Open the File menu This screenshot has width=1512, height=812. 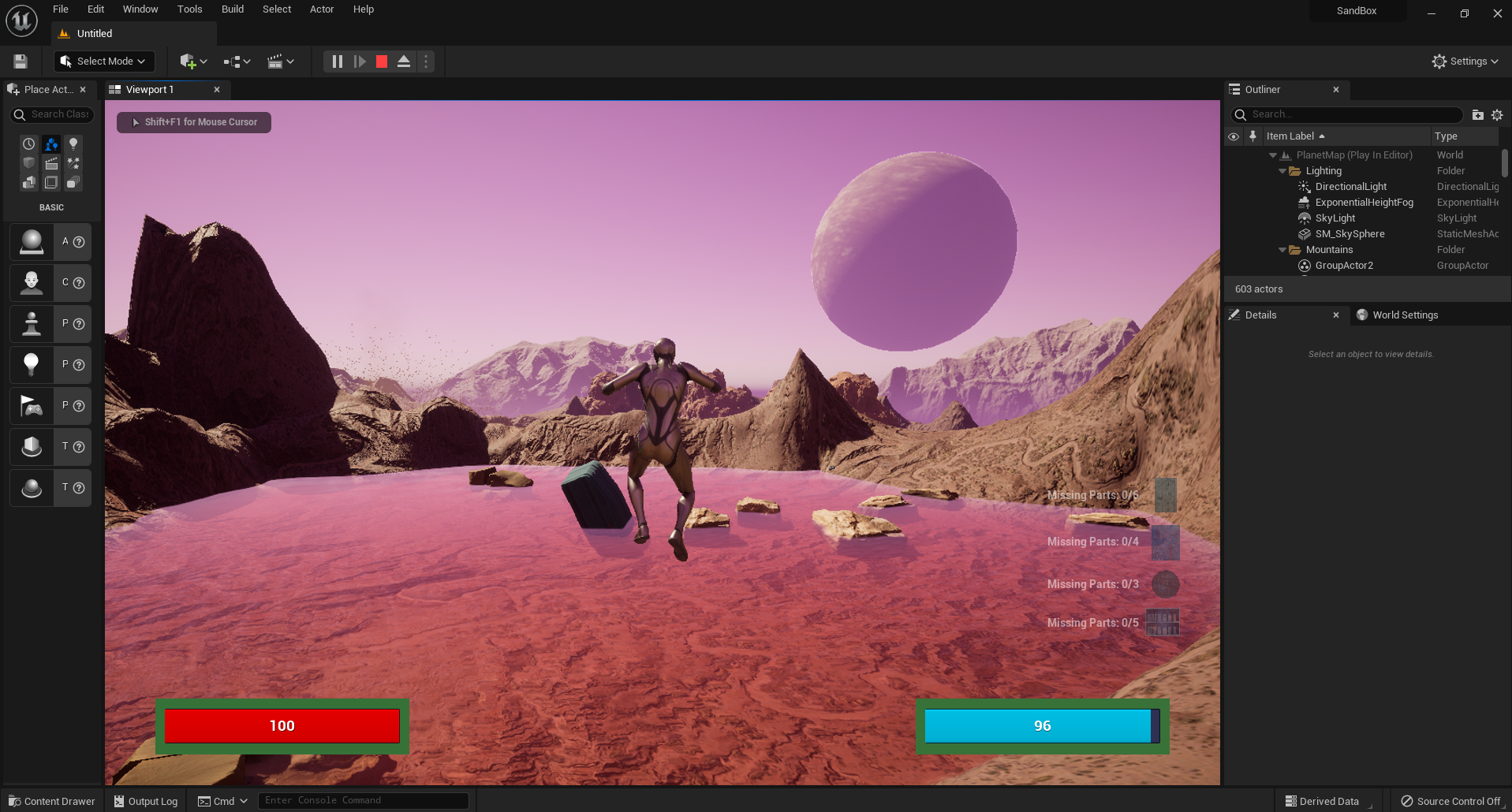(61, 9)
